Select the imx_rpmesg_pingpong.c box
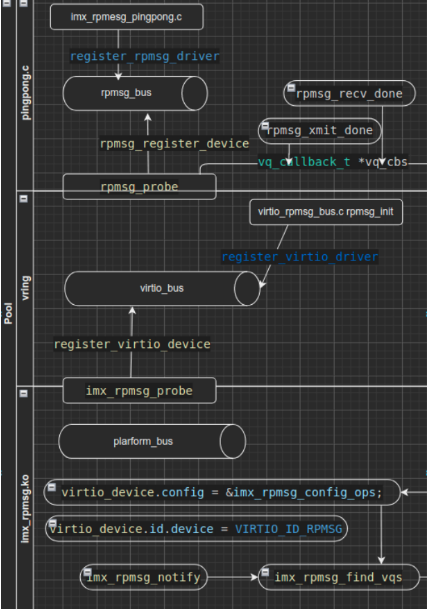Viewport: 427px width, 609px height. pos(127,17)
